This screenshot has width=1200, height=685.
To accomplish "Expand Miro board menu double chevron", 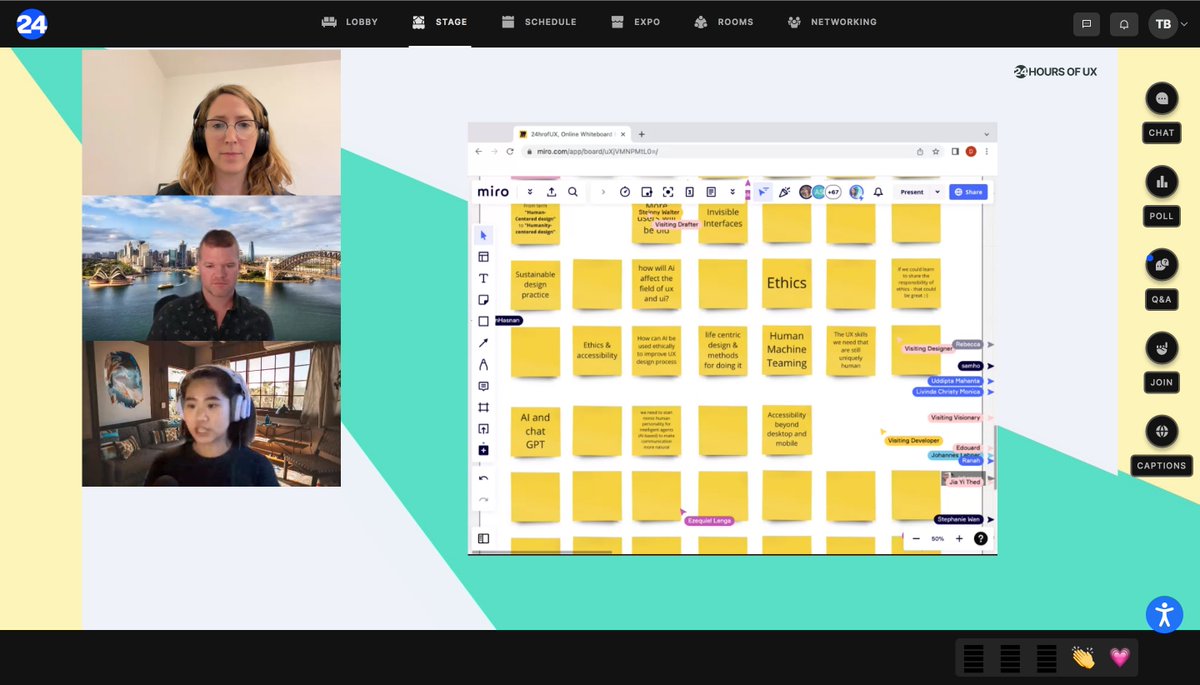I will tap(530, 191).
